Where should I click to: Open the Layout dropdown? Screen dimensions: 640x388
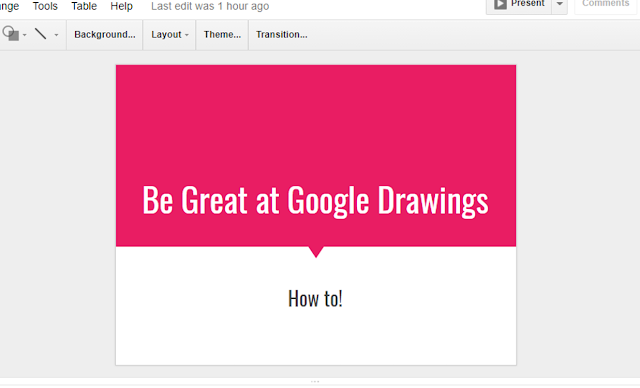[x=170, y=35]
